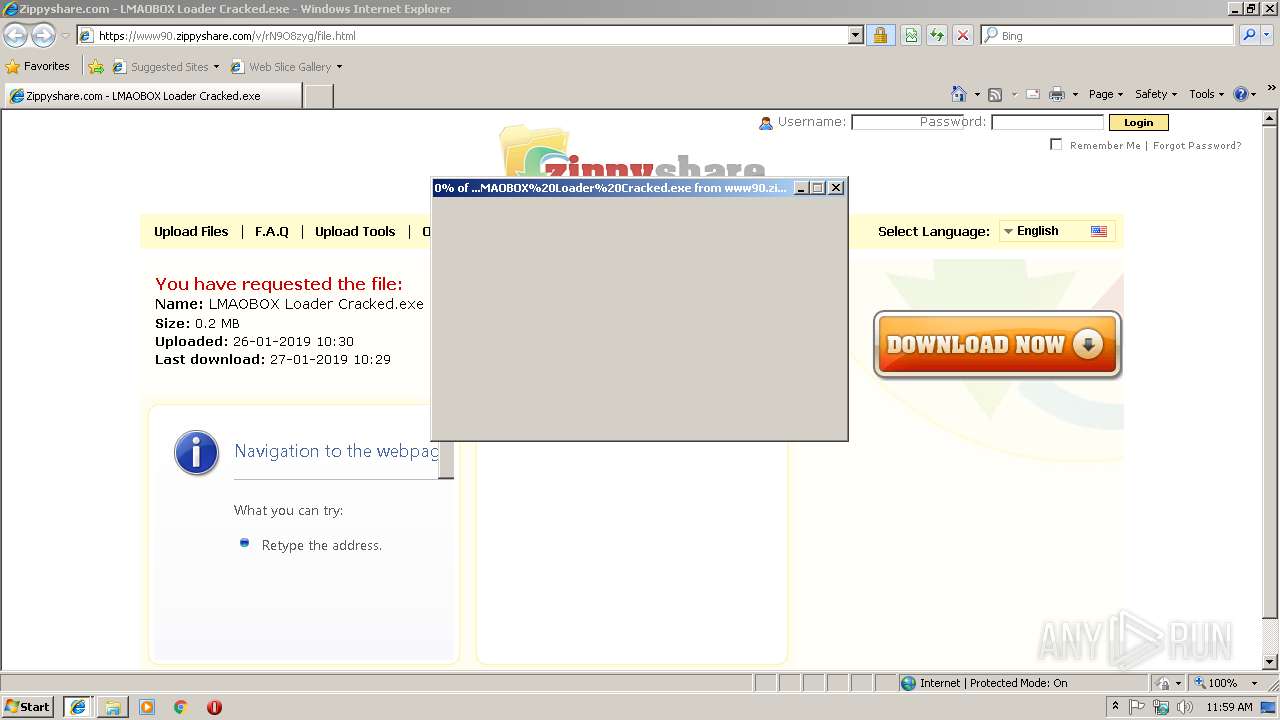Click the Bing search magnifier button

(1249, 35)
